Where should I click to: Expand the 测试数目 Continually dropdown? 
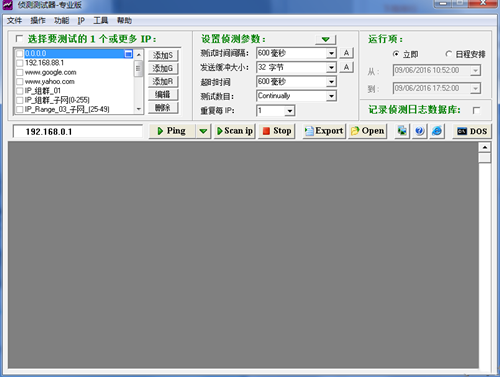331,96
